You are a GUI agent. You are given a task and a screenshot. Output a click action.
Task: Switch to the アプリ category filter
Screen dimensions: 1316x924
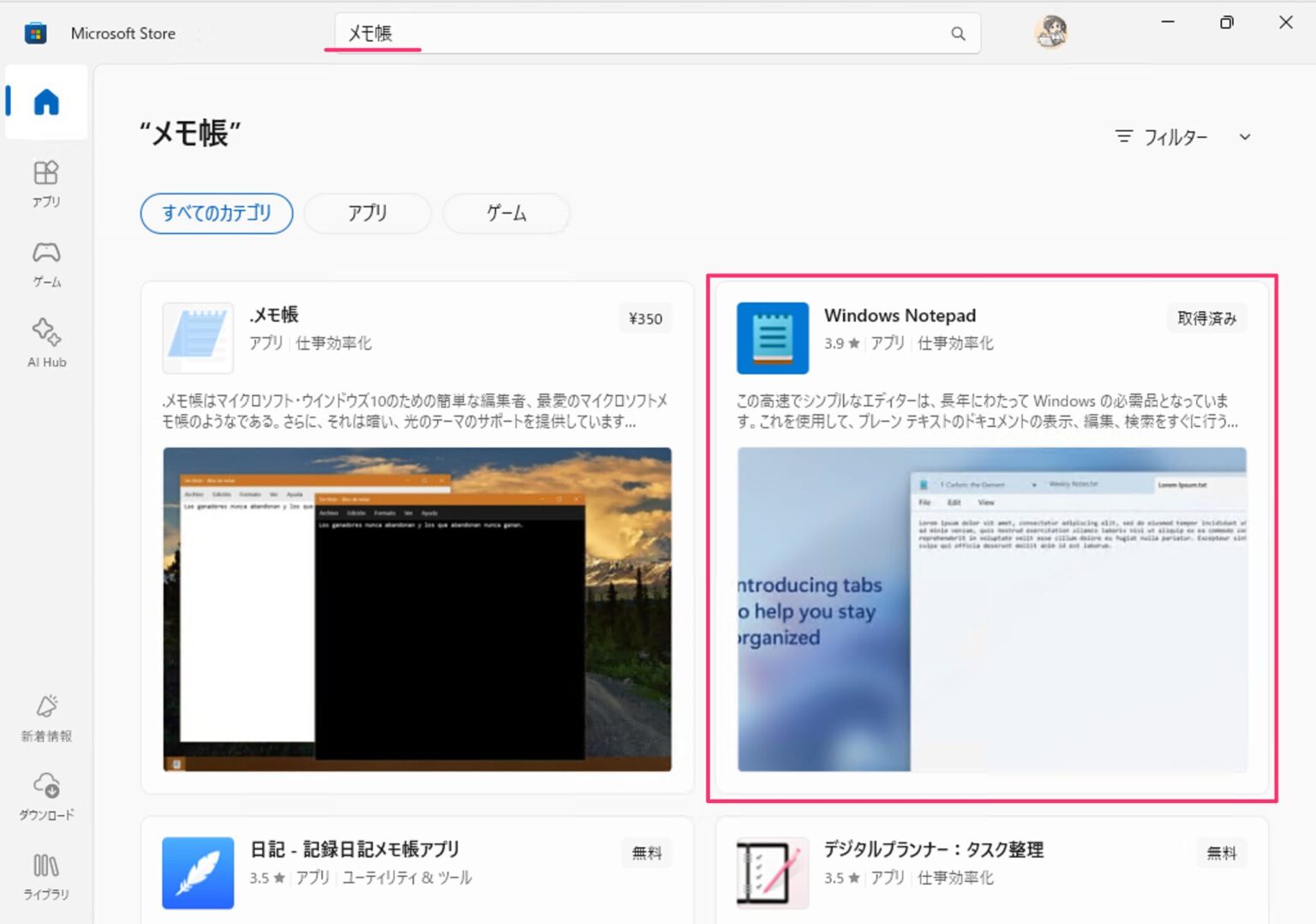click(368, 213)
